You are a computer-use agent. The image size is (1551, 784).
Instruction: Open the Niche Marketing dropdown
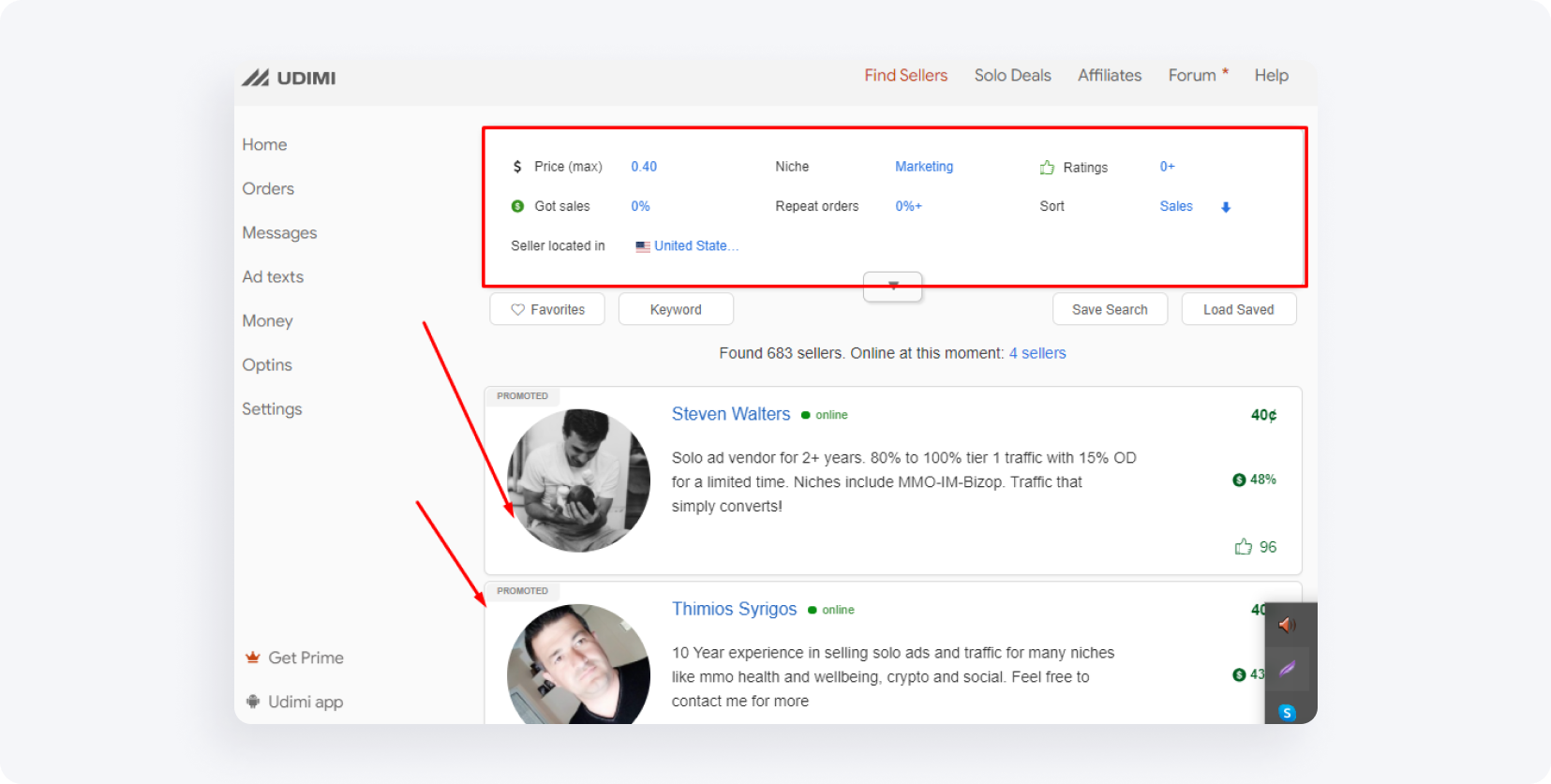[923, 167]
